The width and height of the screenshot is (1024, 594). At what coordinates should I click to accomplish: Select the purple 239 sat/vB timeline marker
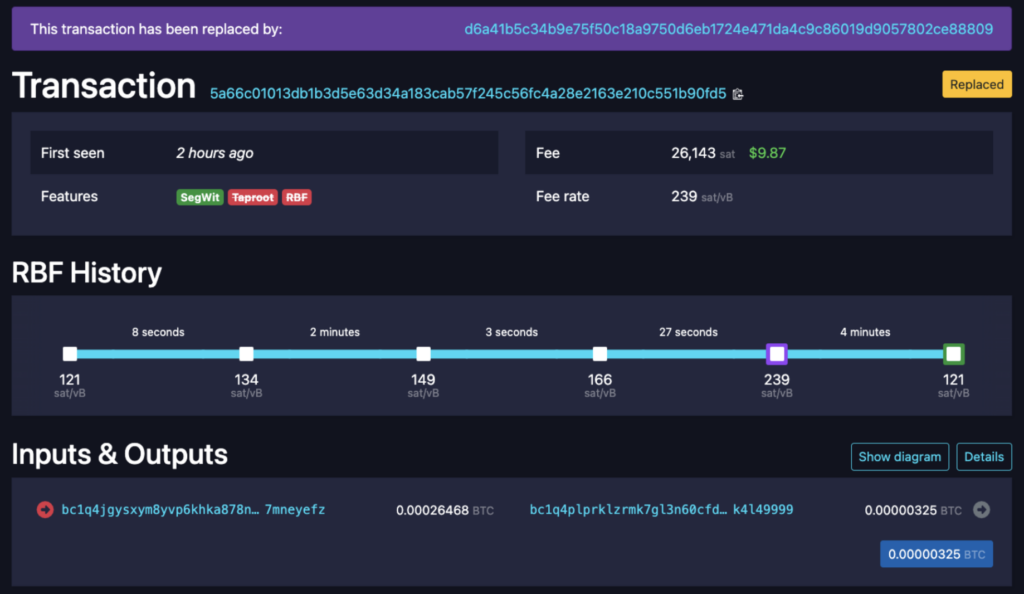point(777,354)
